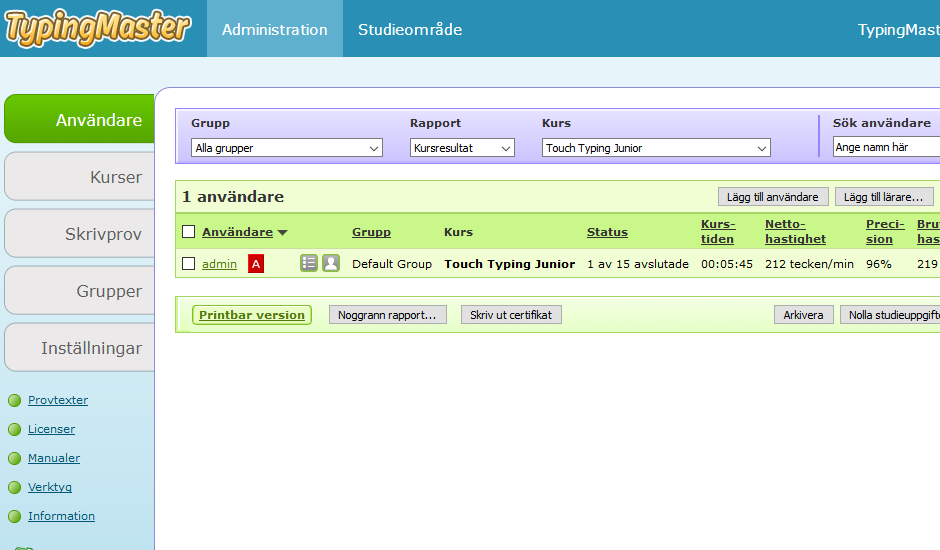This screenshot has height=550, width=940.
Task: Click the Sök användare name input field
Action: (x=887, y=147)
